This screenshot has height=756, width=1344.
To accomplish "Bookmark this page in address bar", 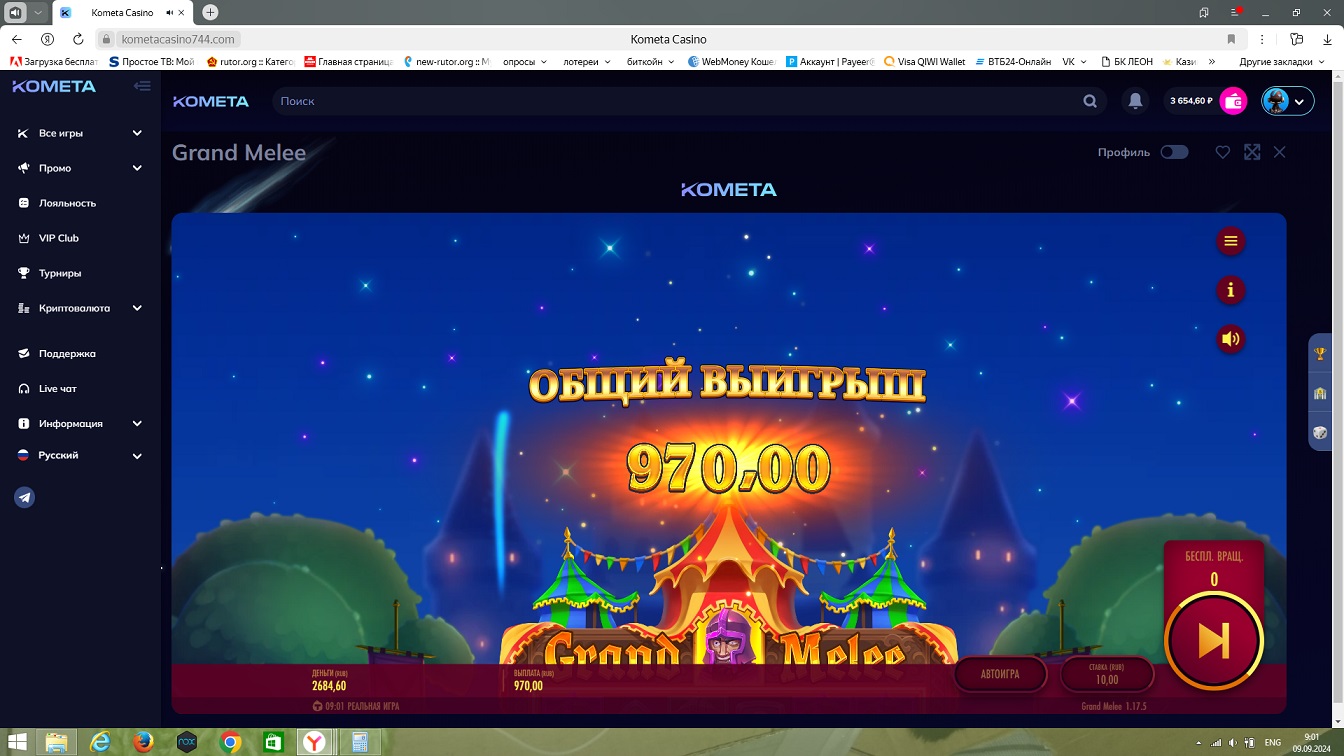I will click(1231, 39).
